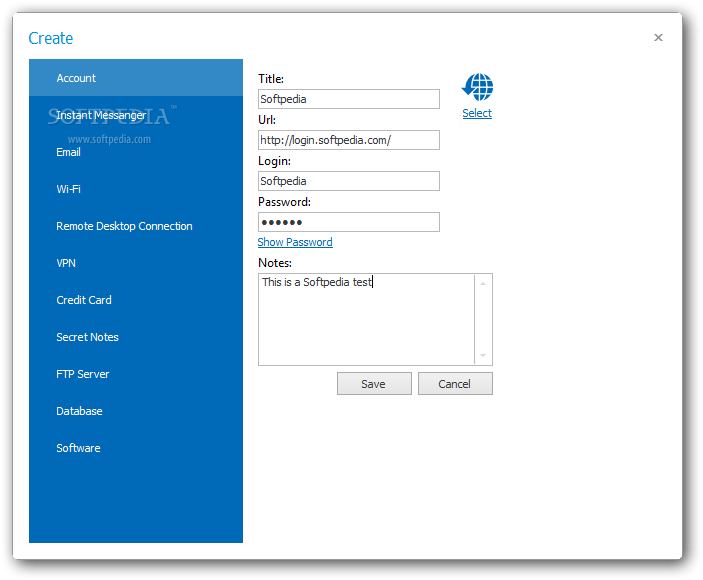The width and height of the screenshot is (703, 580).
Task: Click Notes scrollbar down arrow
Action: [483, 355]
